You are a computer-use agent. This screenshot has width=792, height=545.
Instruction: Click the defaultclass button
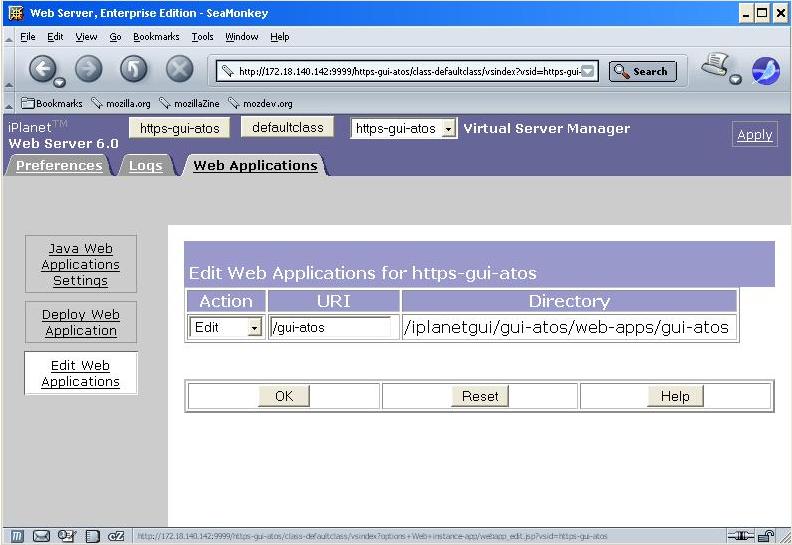pyautogui.click(x=287, y=127)
